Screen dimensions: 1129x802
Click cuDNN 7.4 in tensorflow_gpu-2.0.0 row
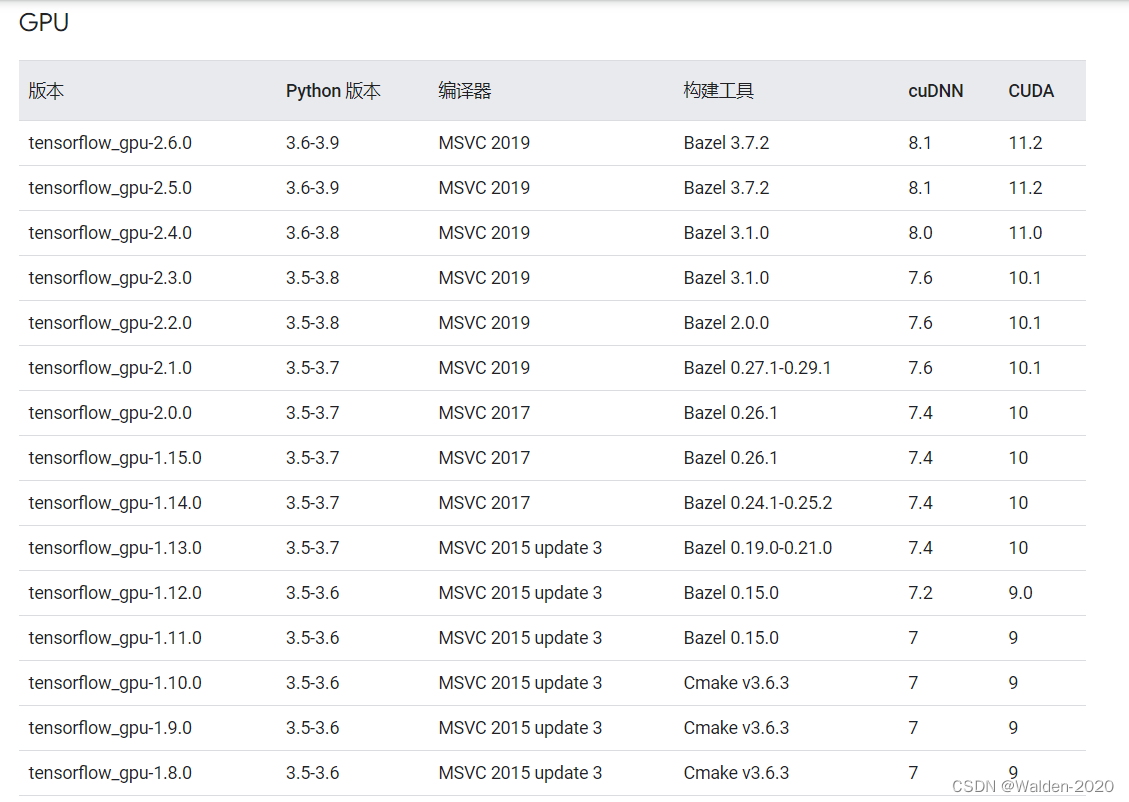click(920, 413)
